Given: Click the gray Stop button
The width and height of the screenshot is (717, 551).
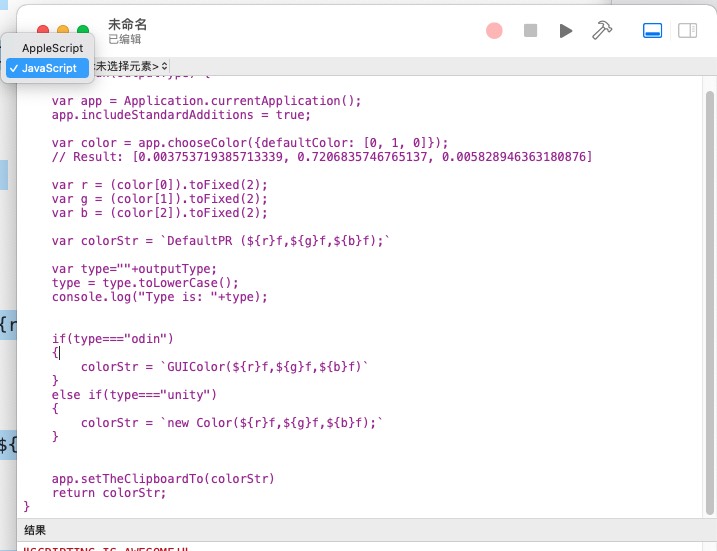Looking at the screenshot, I should coord(530,31).
